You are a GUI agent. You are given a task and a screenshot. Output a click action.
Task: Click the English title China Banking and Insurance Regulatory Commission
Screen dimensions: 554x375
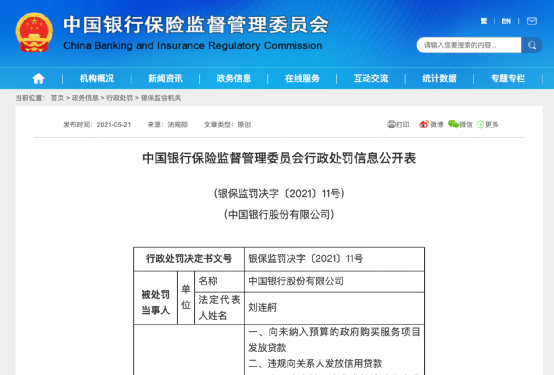193,46
